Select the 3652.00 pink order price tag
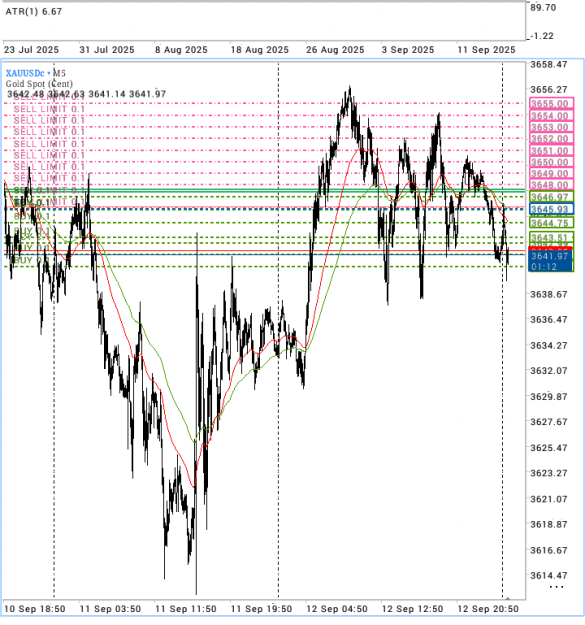The image size is (585, 625). click(x=551, y=139)
